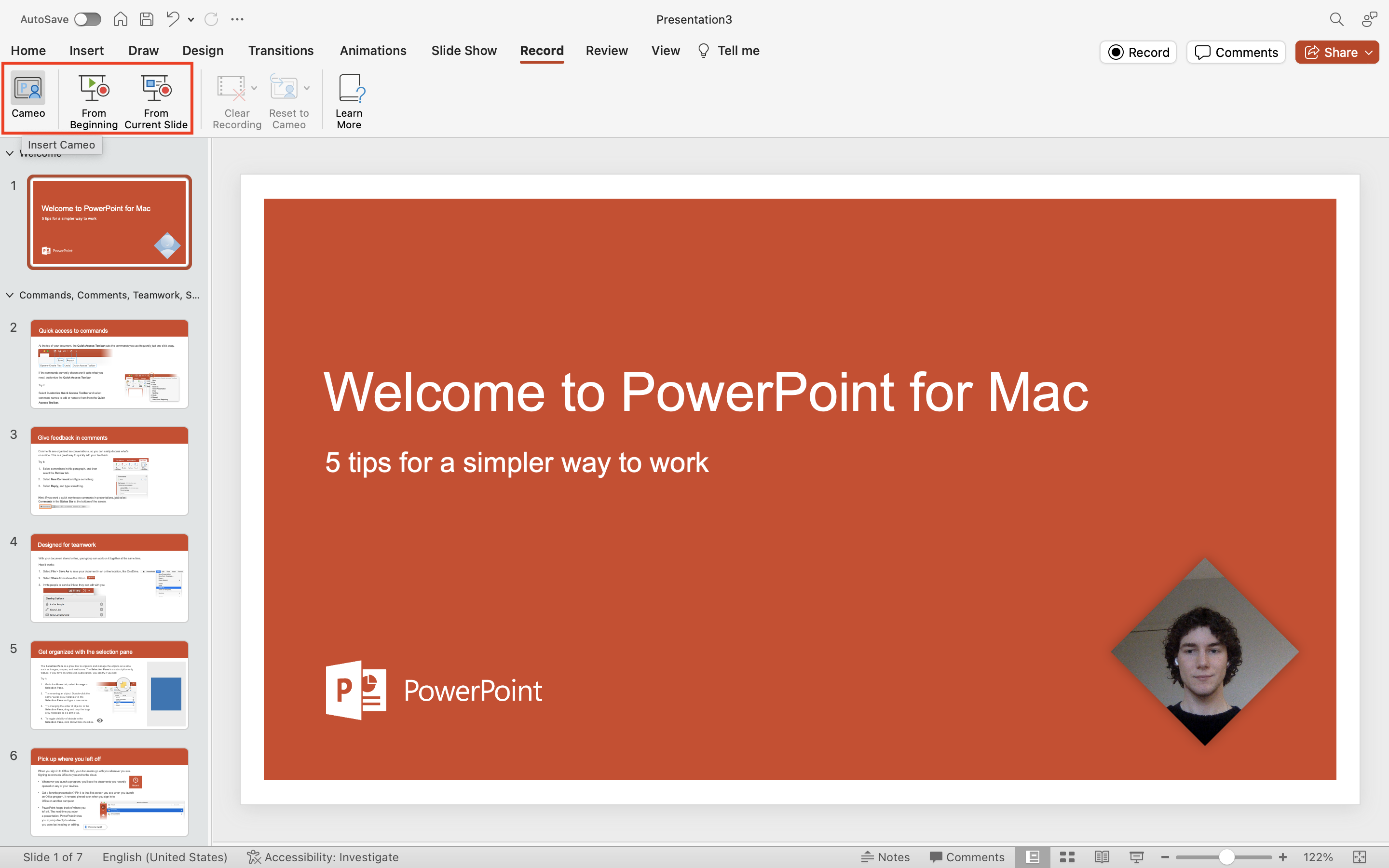Switch to the Animations tab
Screen dimensions: 1389x868
373,50
